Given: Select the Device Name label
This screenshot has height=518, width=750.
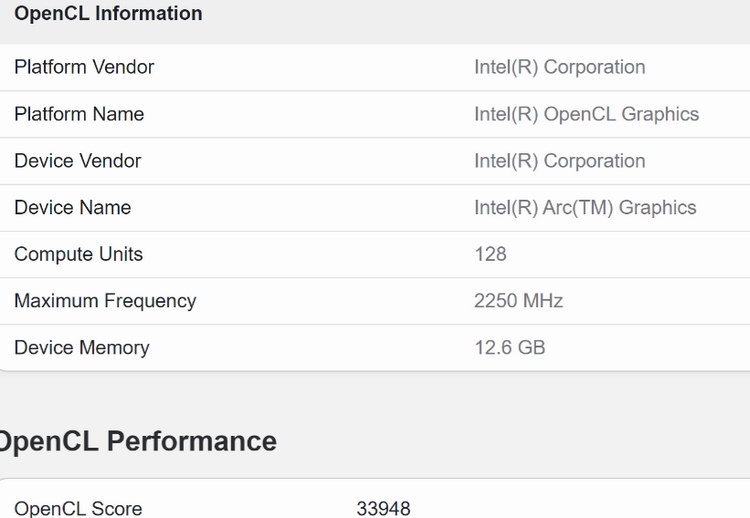Looking at the screenshot, I should pos(72,208).
